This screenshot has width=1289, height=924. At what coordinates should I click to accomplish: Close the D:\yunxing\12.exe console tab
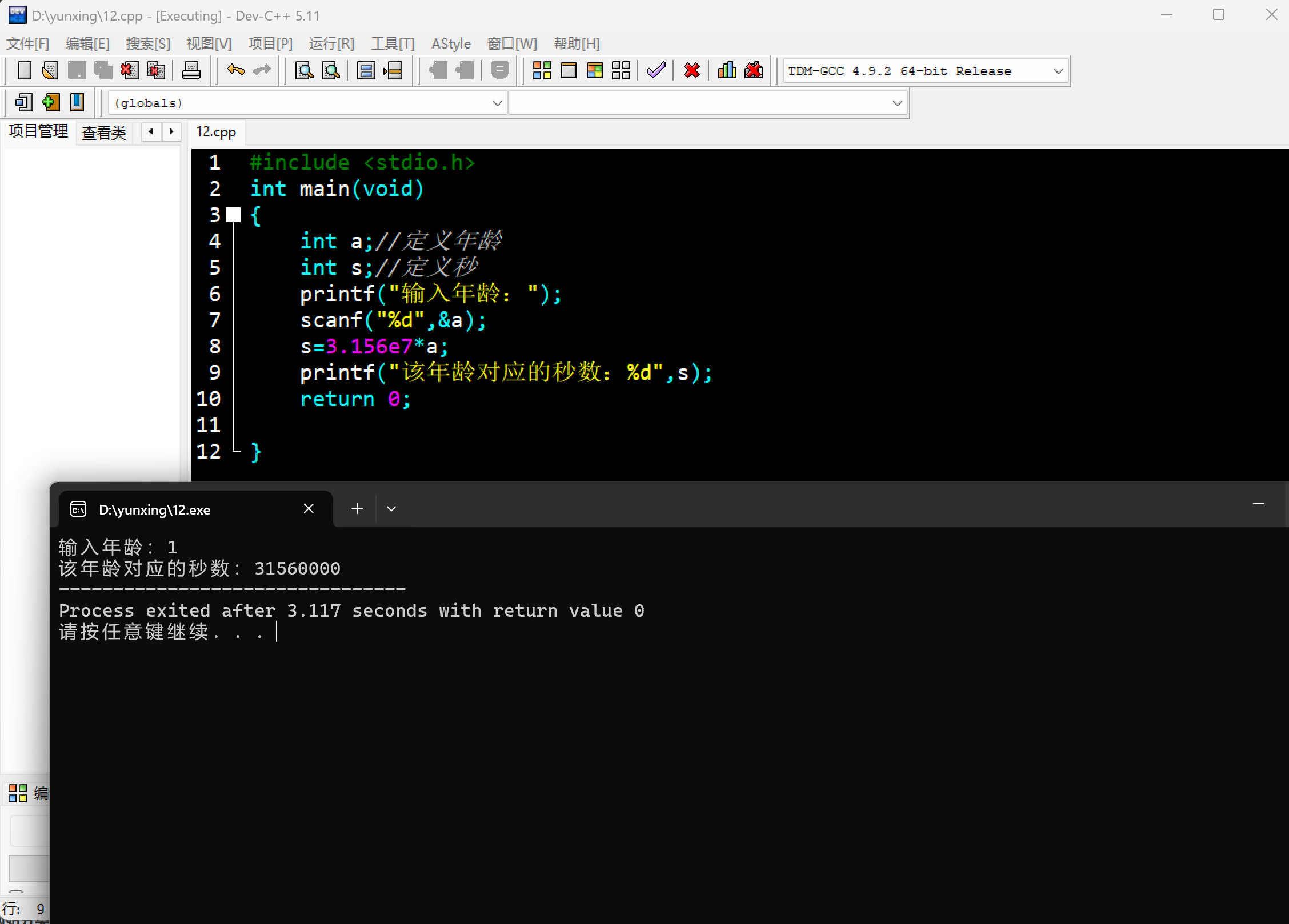(x=309, y=509)
